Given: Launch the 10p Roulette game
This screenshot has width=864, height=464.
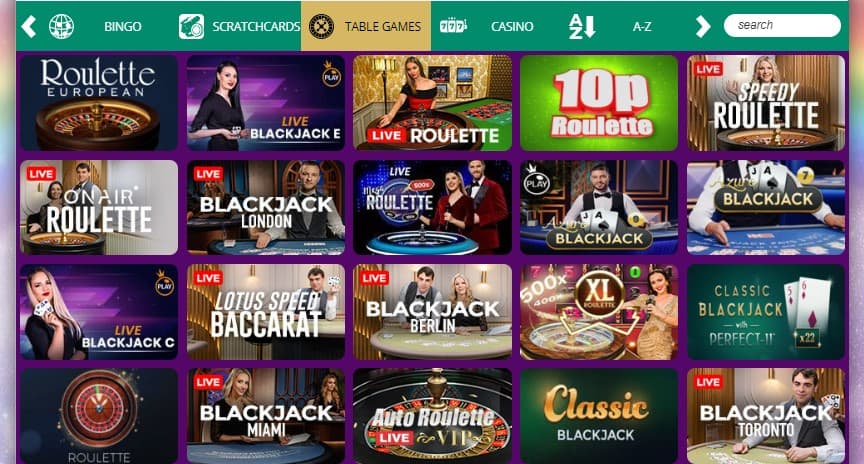Looking at the screenshot, I should point(599,102).
